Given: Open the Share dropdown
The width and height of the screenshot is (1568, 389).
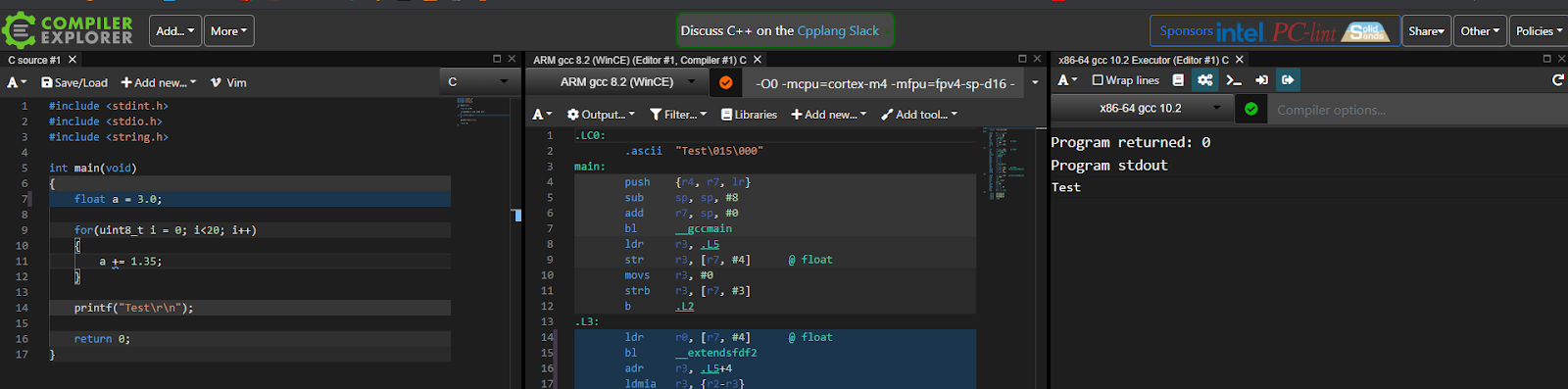Looking at the screenshot, I should tap(1426, 31).
